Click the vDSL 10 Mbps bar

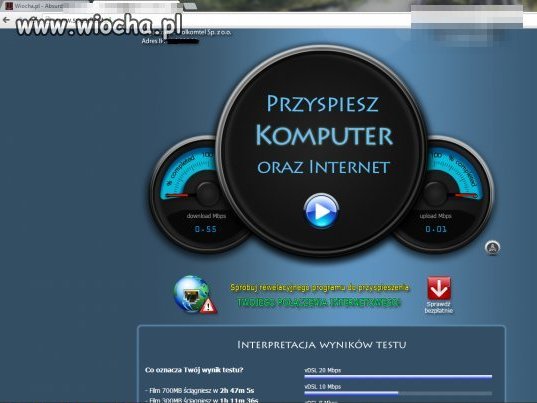[x=398, y=393]
